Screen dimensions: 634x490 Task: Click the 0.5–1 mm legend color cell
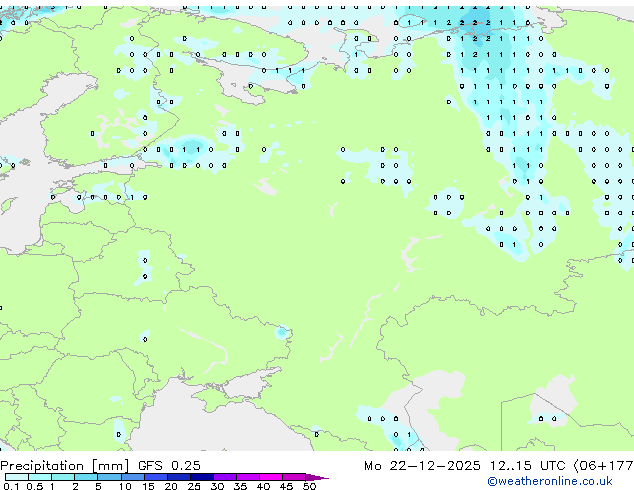(40, 477)
